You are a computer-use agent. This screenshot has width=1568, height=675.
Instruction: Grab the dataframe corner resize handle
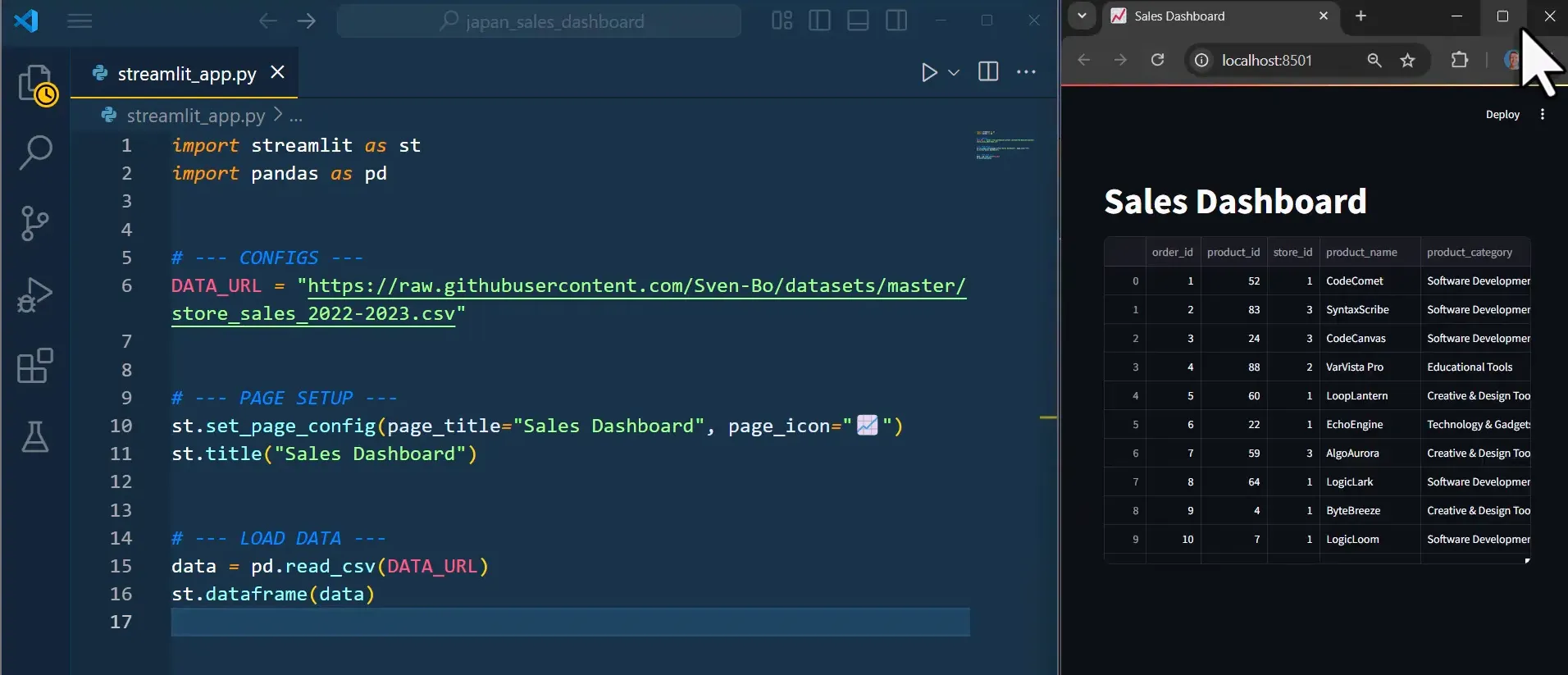pyautogui.click(x=1527, y=561)
